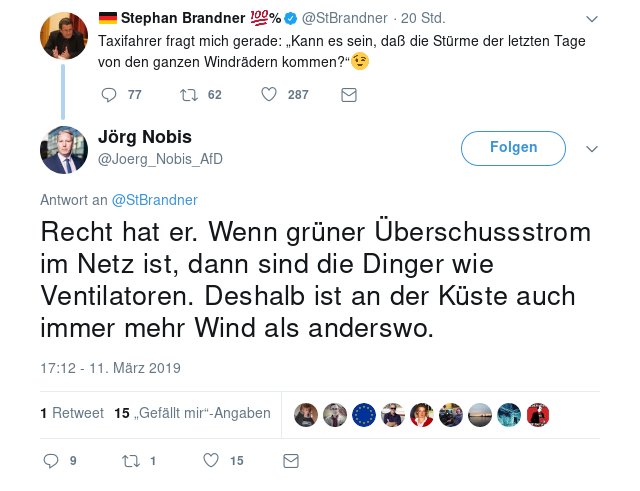Open @StBrandner mention in reply line
640x491 pixels.
[x=154, y=199]
